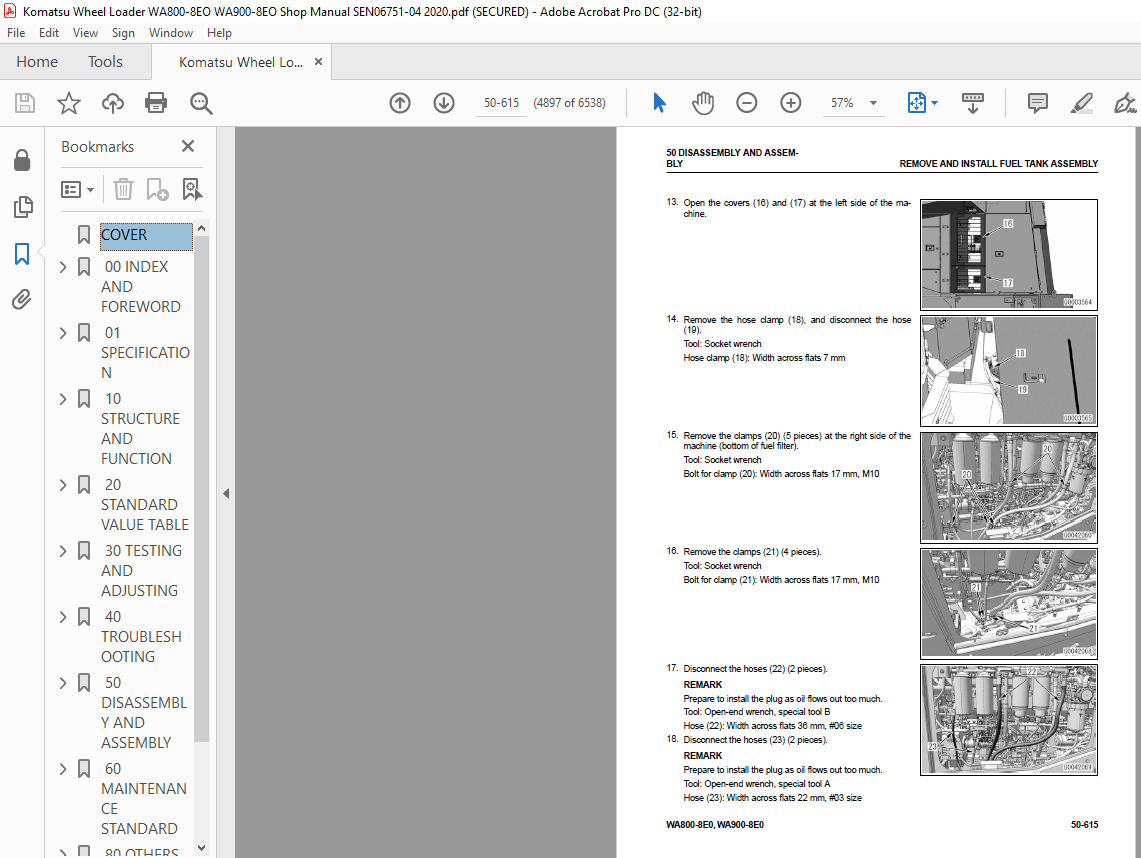Select the Highlight text pen tool
Screen dimensions: 1141x858
click(x=1081, y=103)
